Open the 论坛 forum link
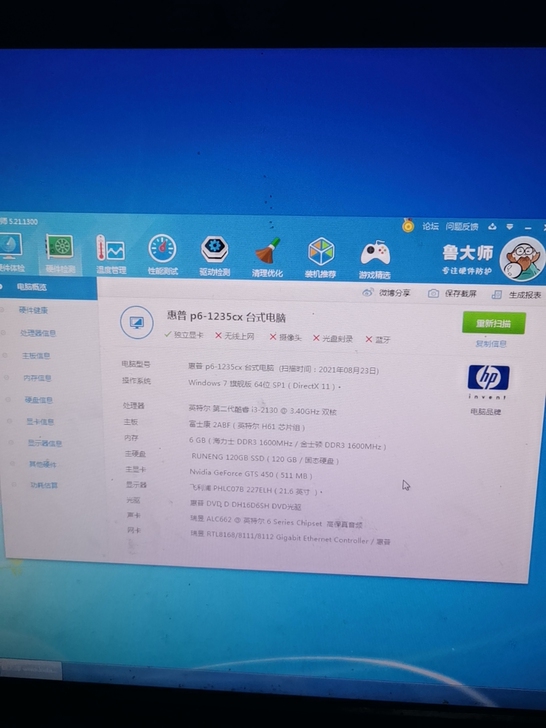Viewport: 546px width, 728px height. click(430, 226)
